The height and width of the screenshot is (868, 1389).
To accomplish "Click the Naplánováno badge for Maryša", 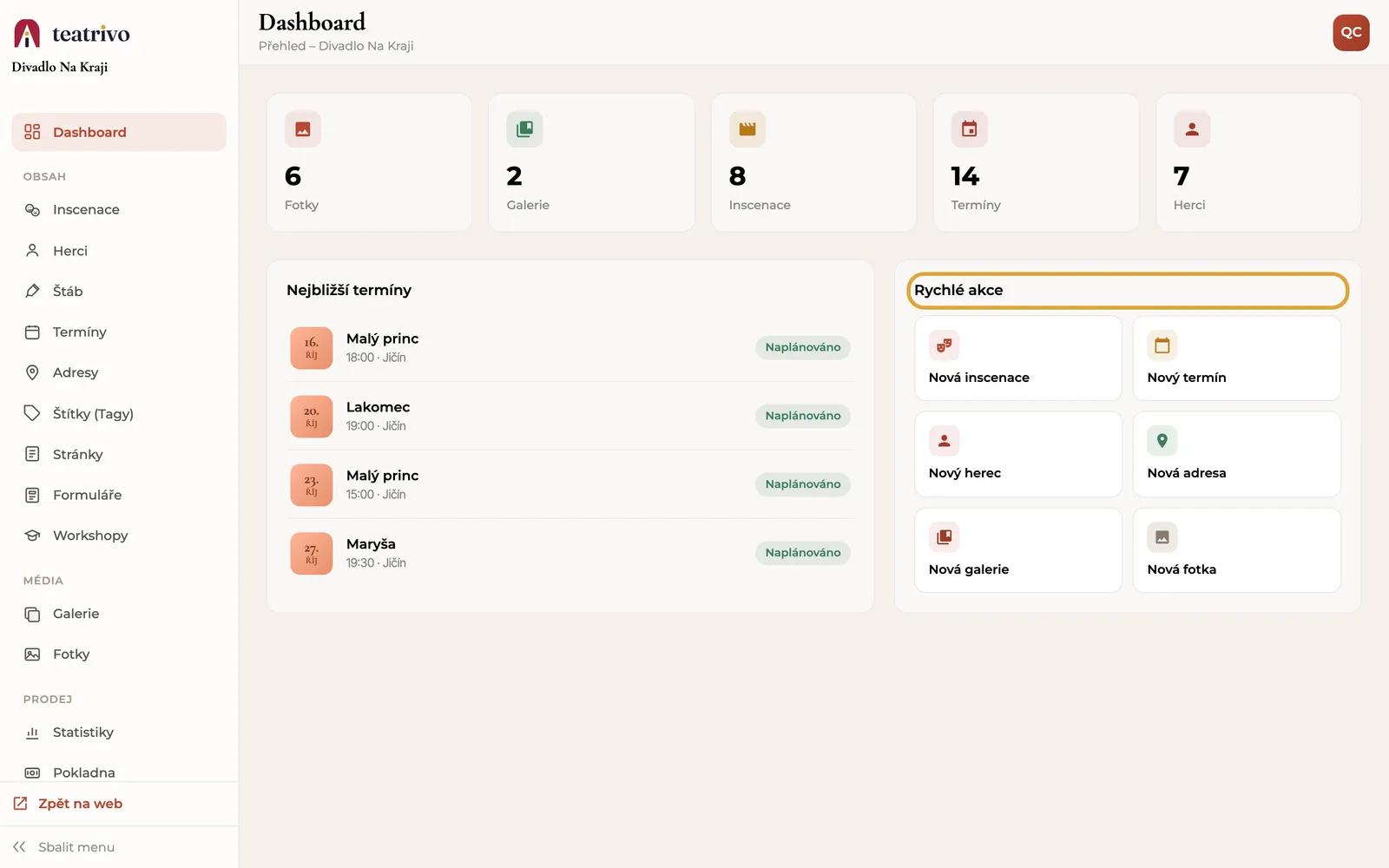I will (803, 553).
